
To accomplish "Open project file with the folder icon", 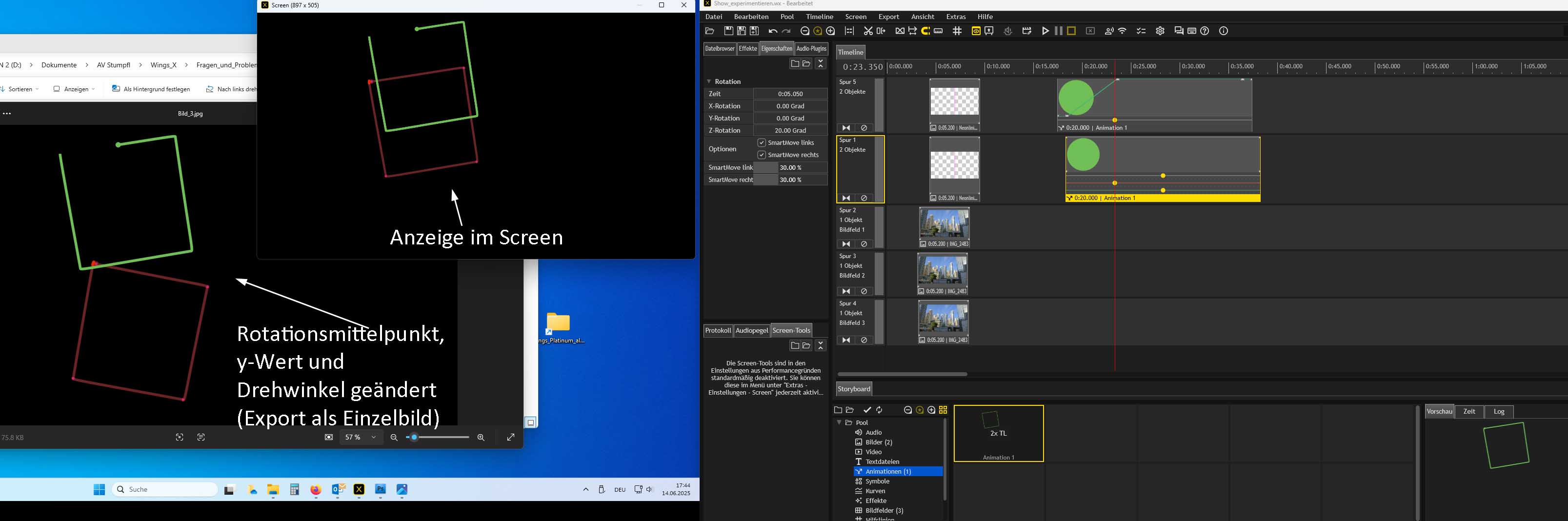I will pos(710,31).
